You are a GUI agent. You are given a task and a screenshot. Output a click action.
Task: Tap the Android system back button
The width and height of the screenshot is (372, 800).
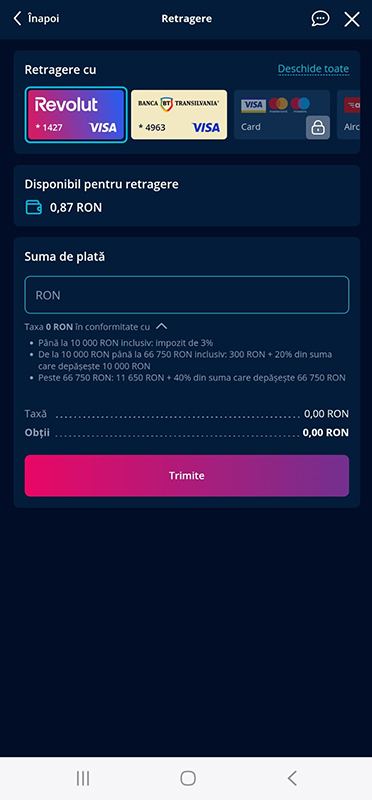[x=291, y=778]
